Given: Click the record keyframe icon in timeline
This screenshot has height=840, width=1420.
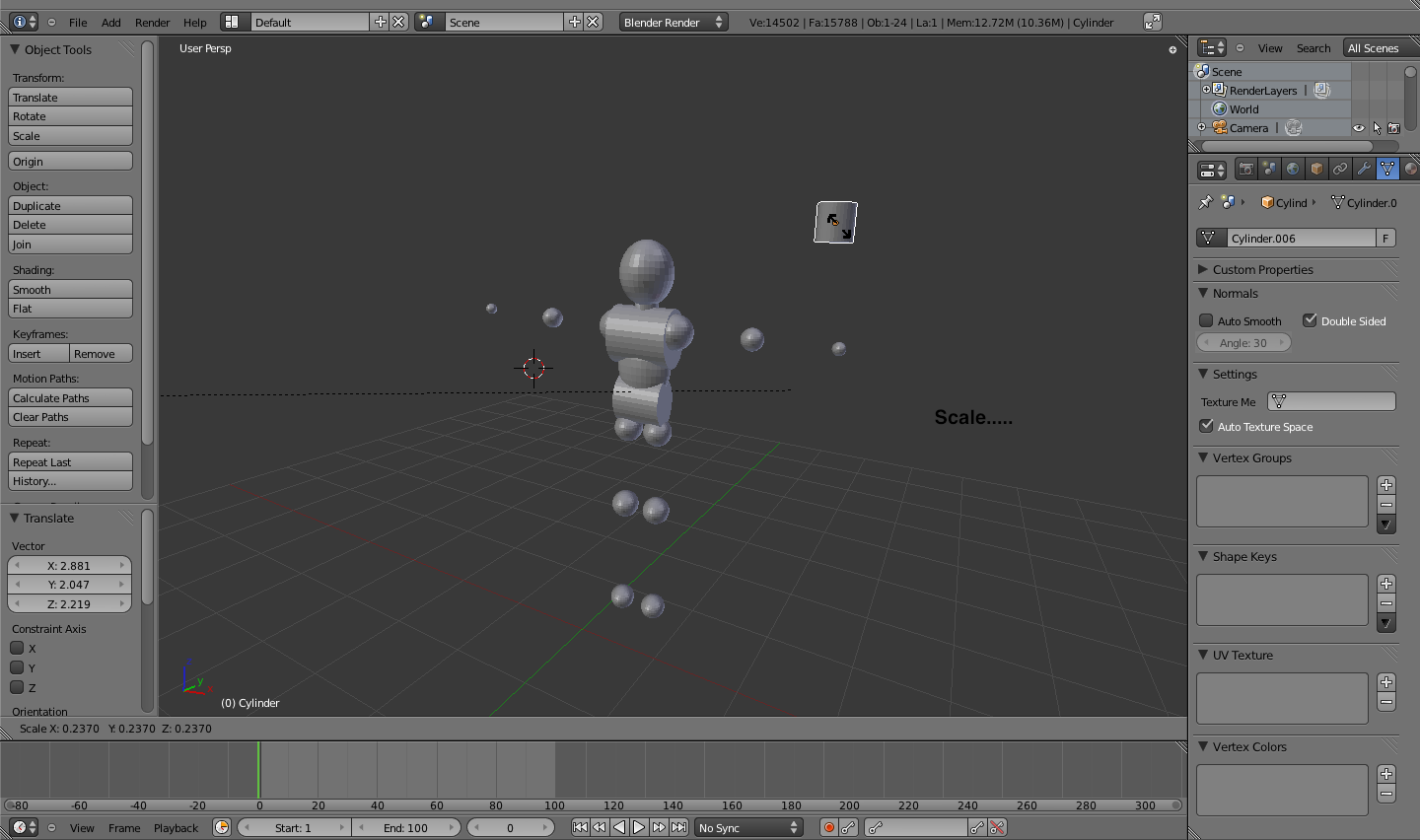Looking at the screenshot, I should pyautogui.click(x=829, y=827).
